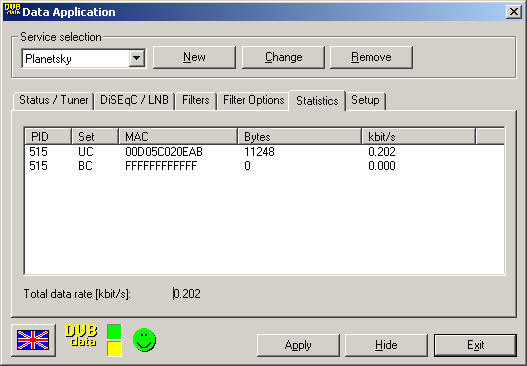
Task: Click the Apply button
Action: tap(298, 345)
